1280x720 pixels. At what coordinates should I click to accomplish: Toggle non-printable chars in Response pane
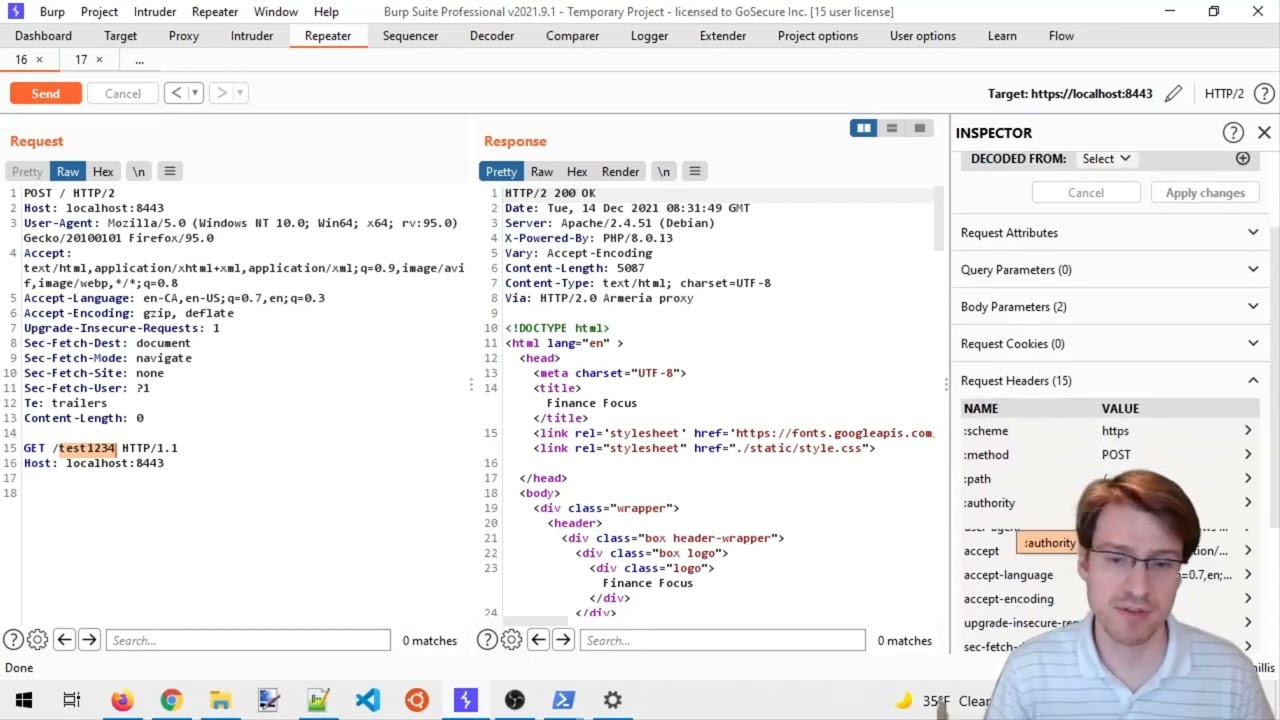coord(664,171)
